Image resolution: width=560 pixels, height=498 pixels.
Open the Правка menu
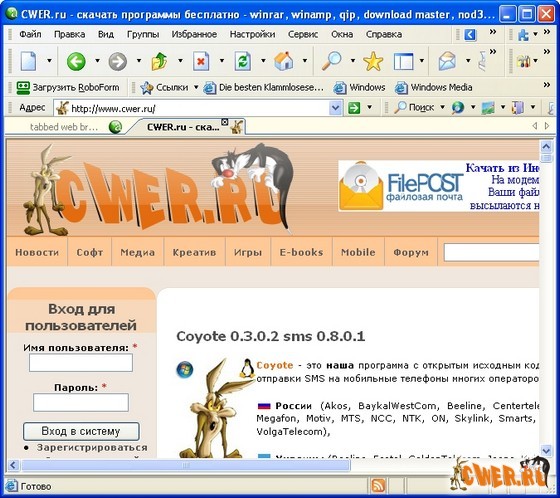69,34
